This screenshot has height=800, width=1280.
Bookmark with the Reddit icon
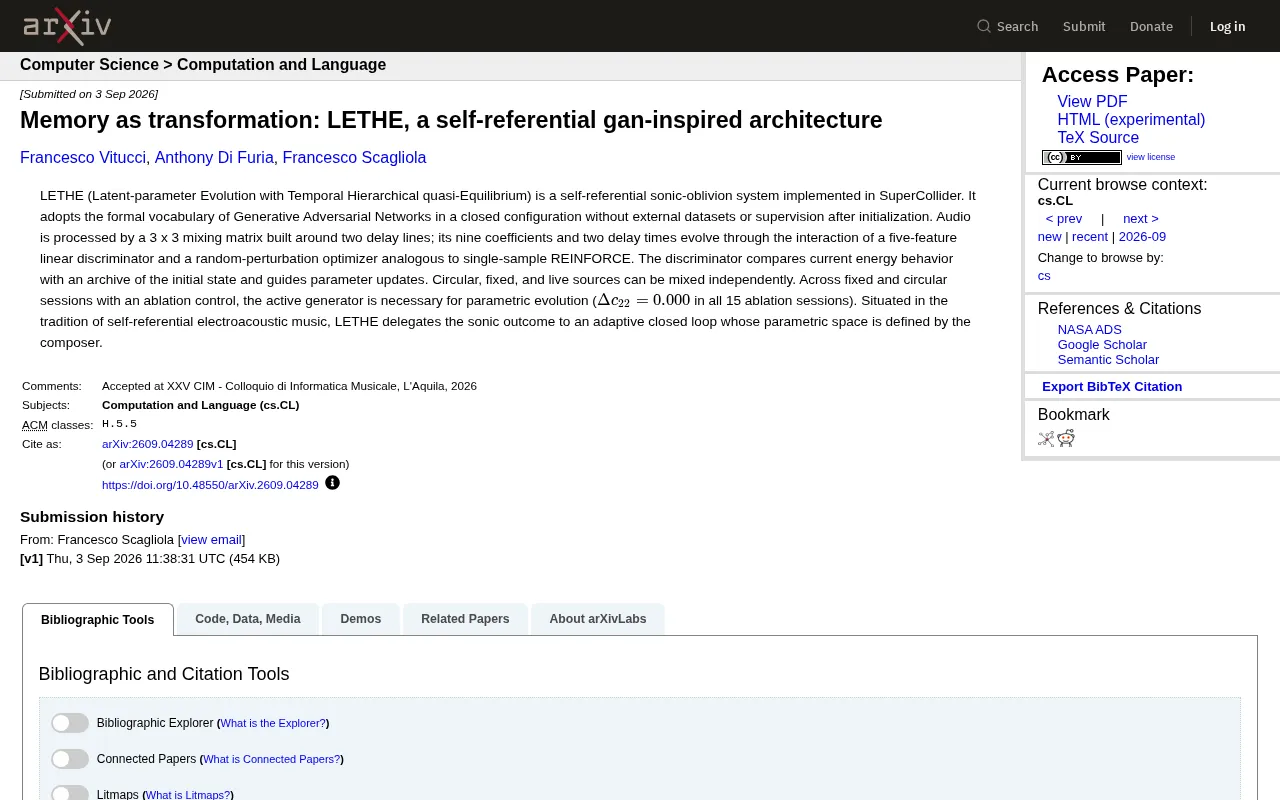click(x=1066, y=438)
